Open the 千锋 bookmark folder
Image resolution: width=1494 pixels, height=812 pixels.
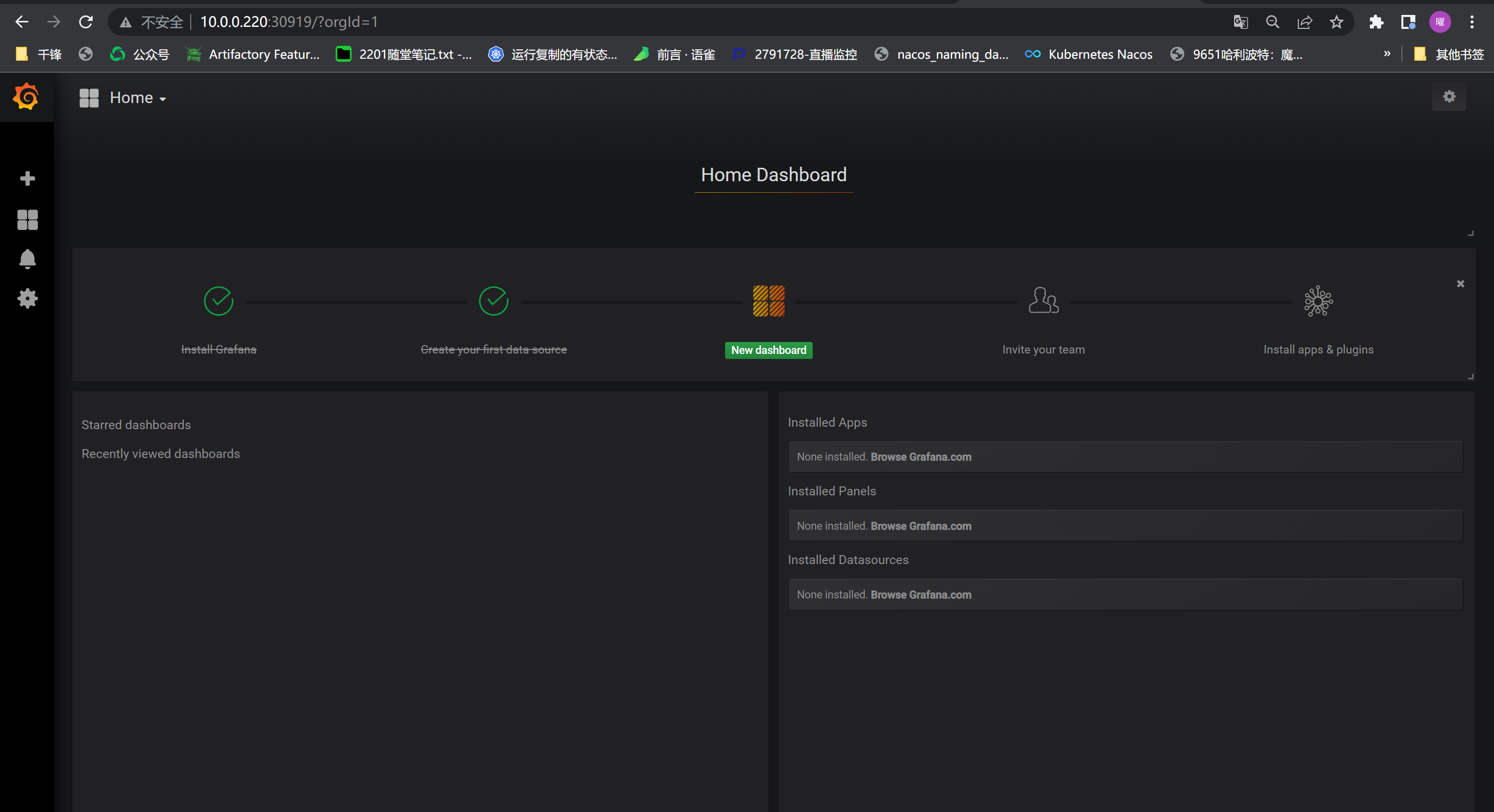(38, 55)
